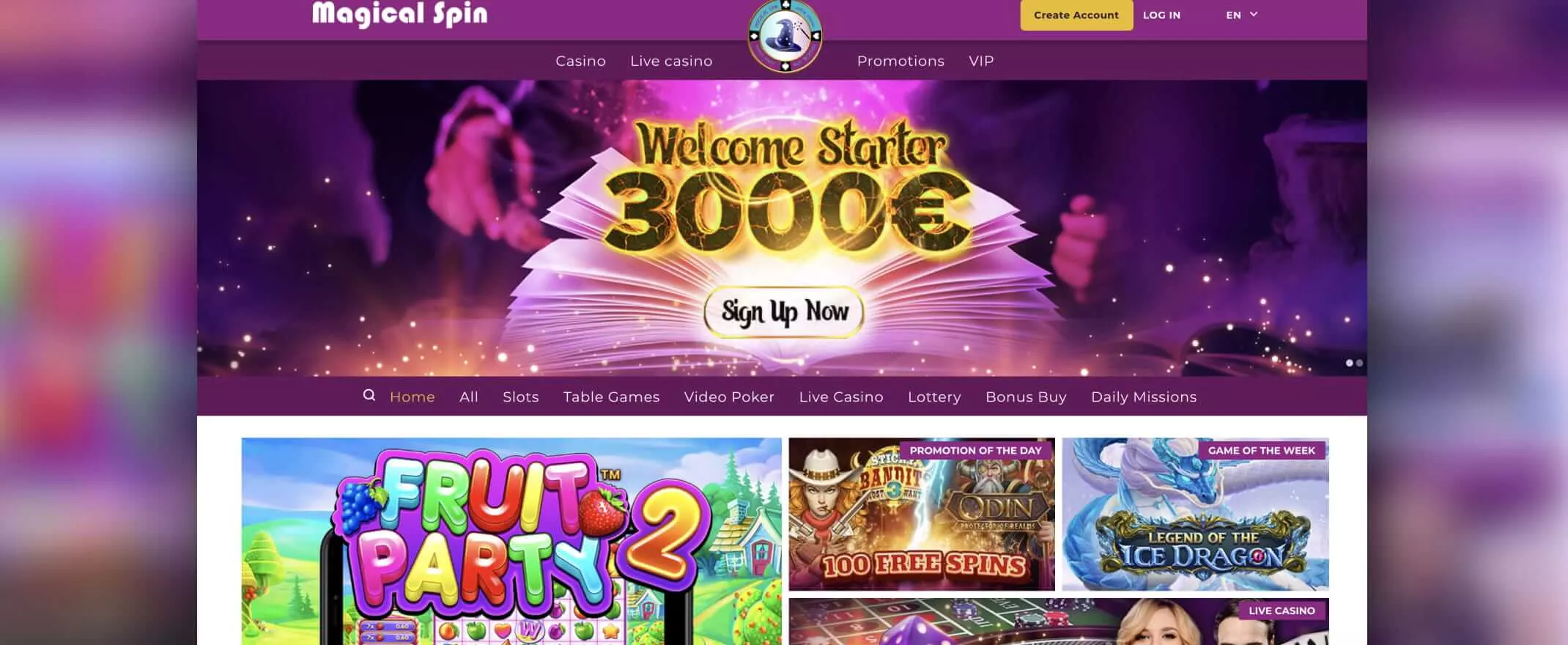
Task: Click the Create Account button
Action: click(1076, 15)
